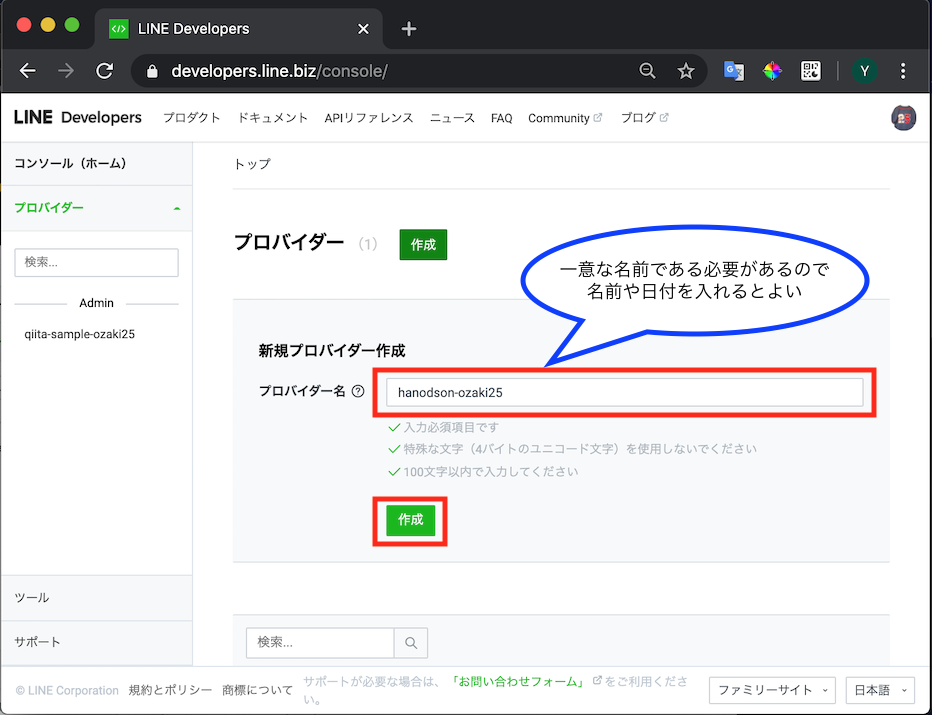Reload the page with the refresh icon
Image resolution: width=932 pixels, height=715 pixels.
coord(105,71)
